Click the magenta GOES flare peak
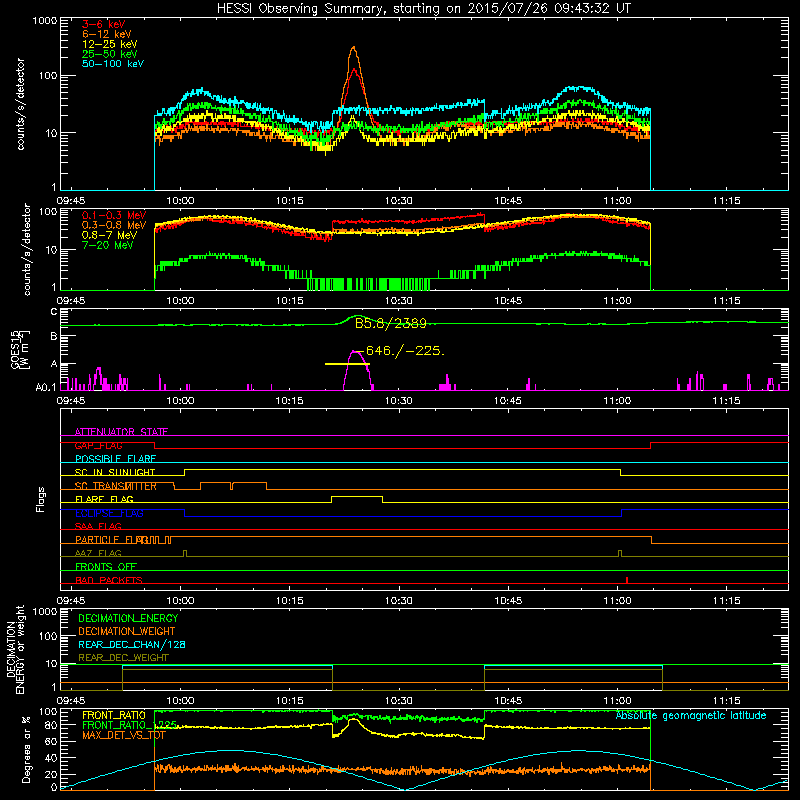 (355, 352)
